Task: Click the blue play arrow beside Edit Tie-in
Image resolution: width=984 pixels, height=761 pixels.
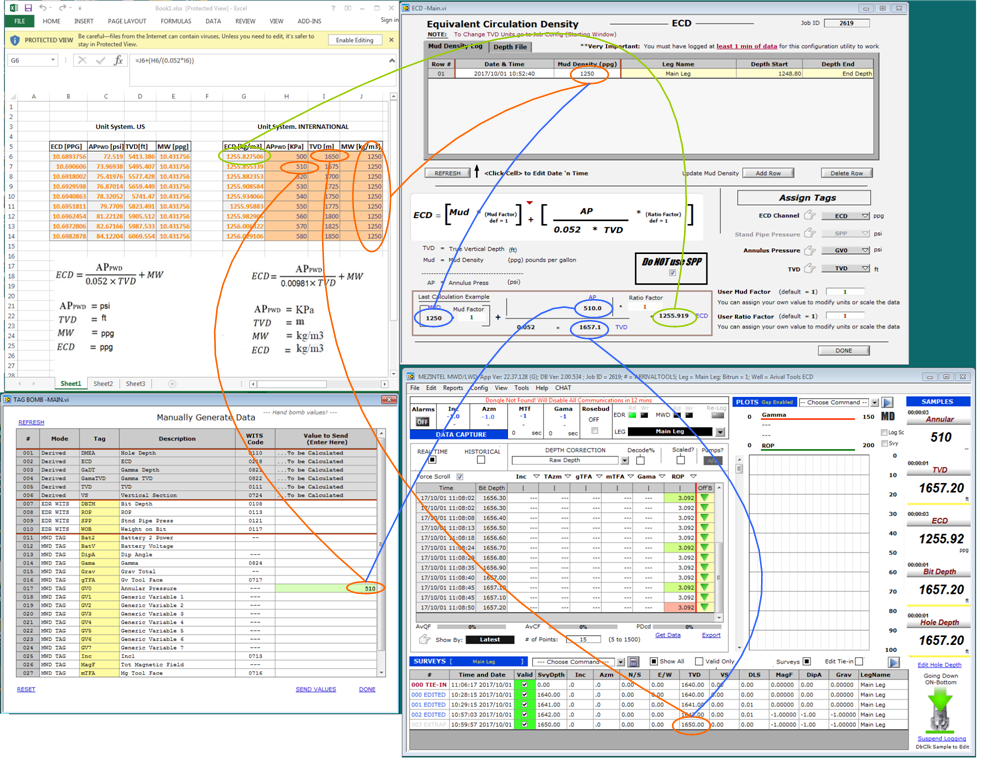Action: [894, 662]
